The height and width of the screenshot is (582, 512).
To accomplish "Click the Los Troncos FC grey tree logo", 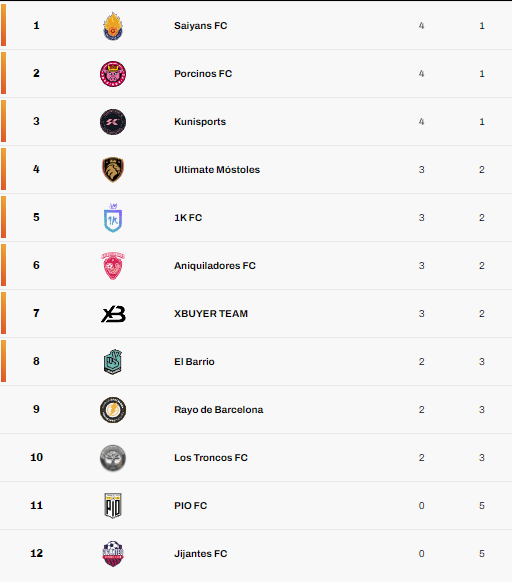I will pos(113,458).
